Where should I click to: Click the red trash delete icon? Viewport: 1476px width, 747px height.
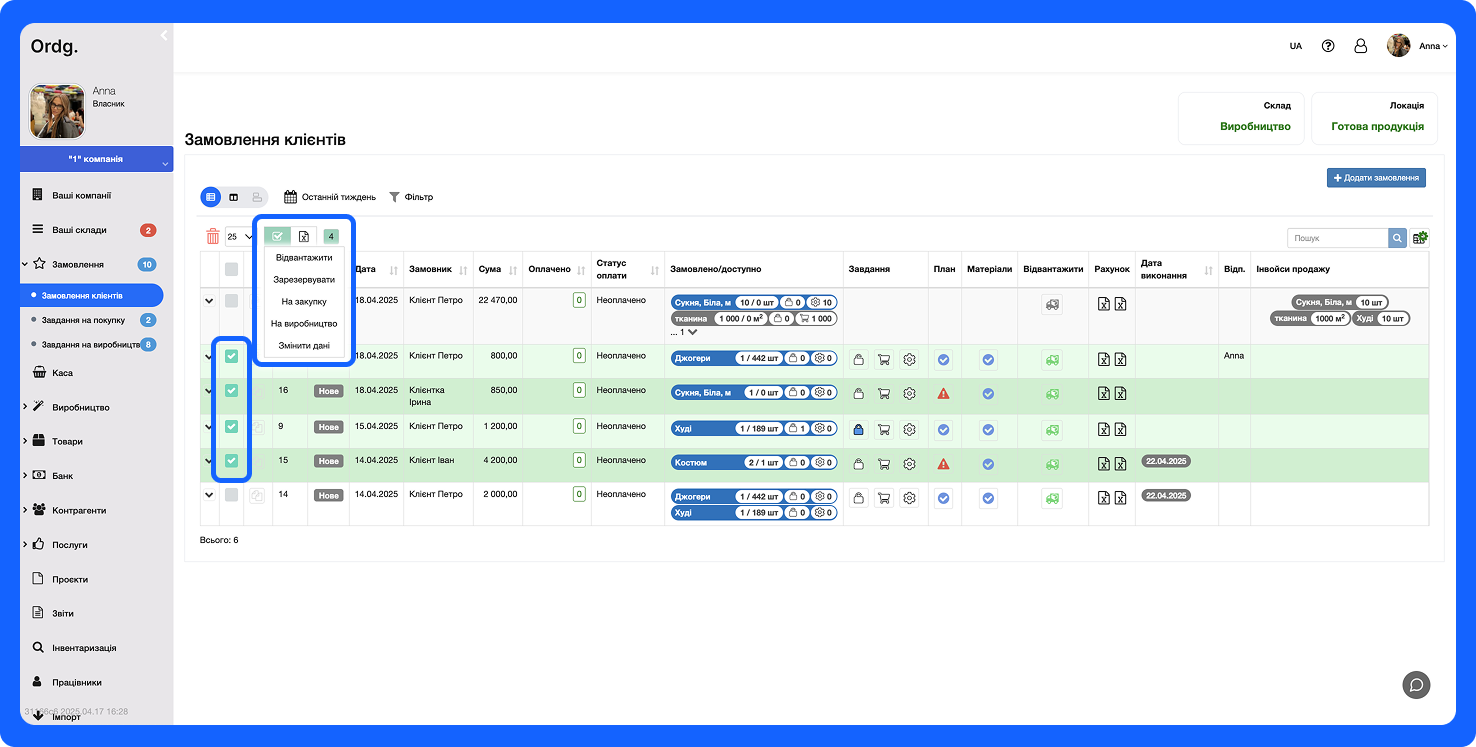tap(212, 237)
